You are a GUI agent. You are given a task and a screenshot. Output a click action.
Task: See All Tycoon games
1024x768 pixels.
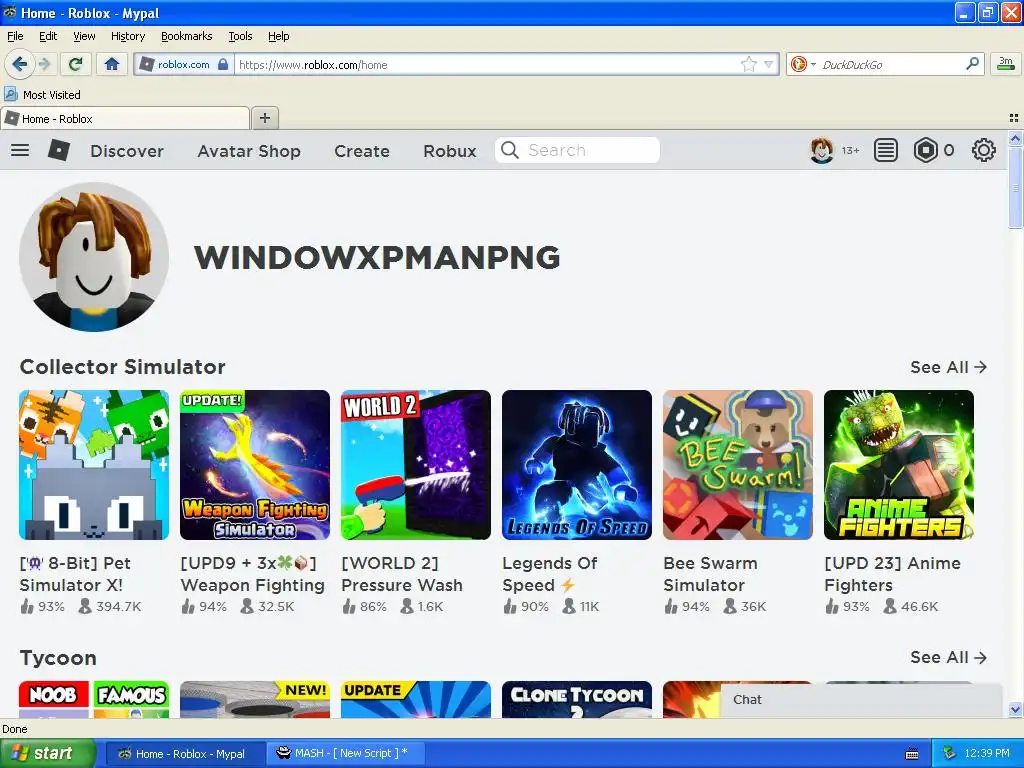point(948,657)
